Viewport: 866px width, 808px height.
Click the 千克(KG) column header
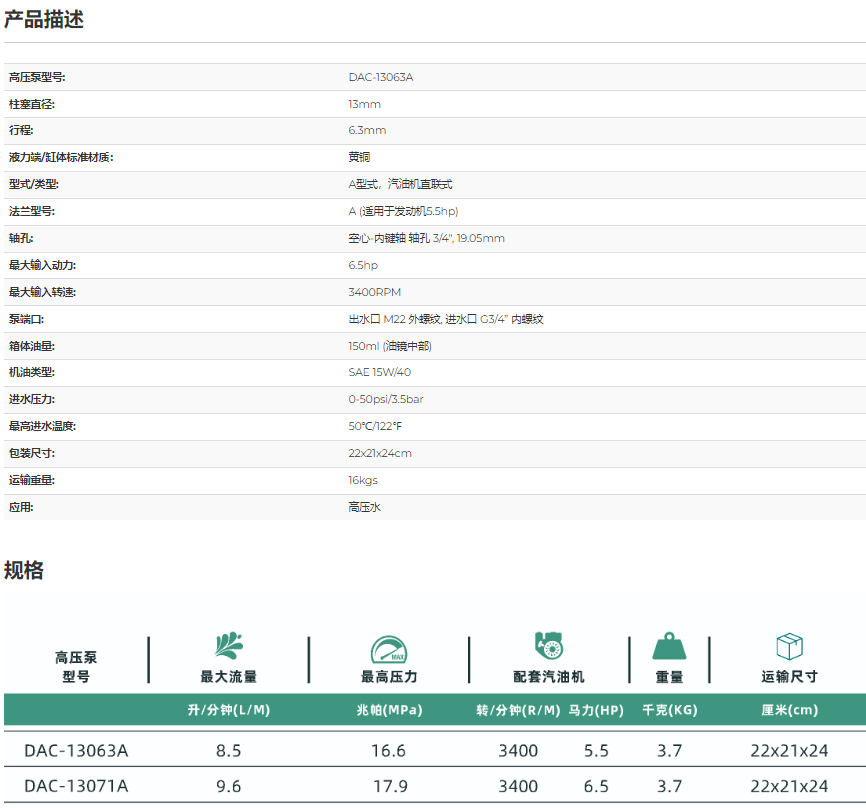pos(669,710)
